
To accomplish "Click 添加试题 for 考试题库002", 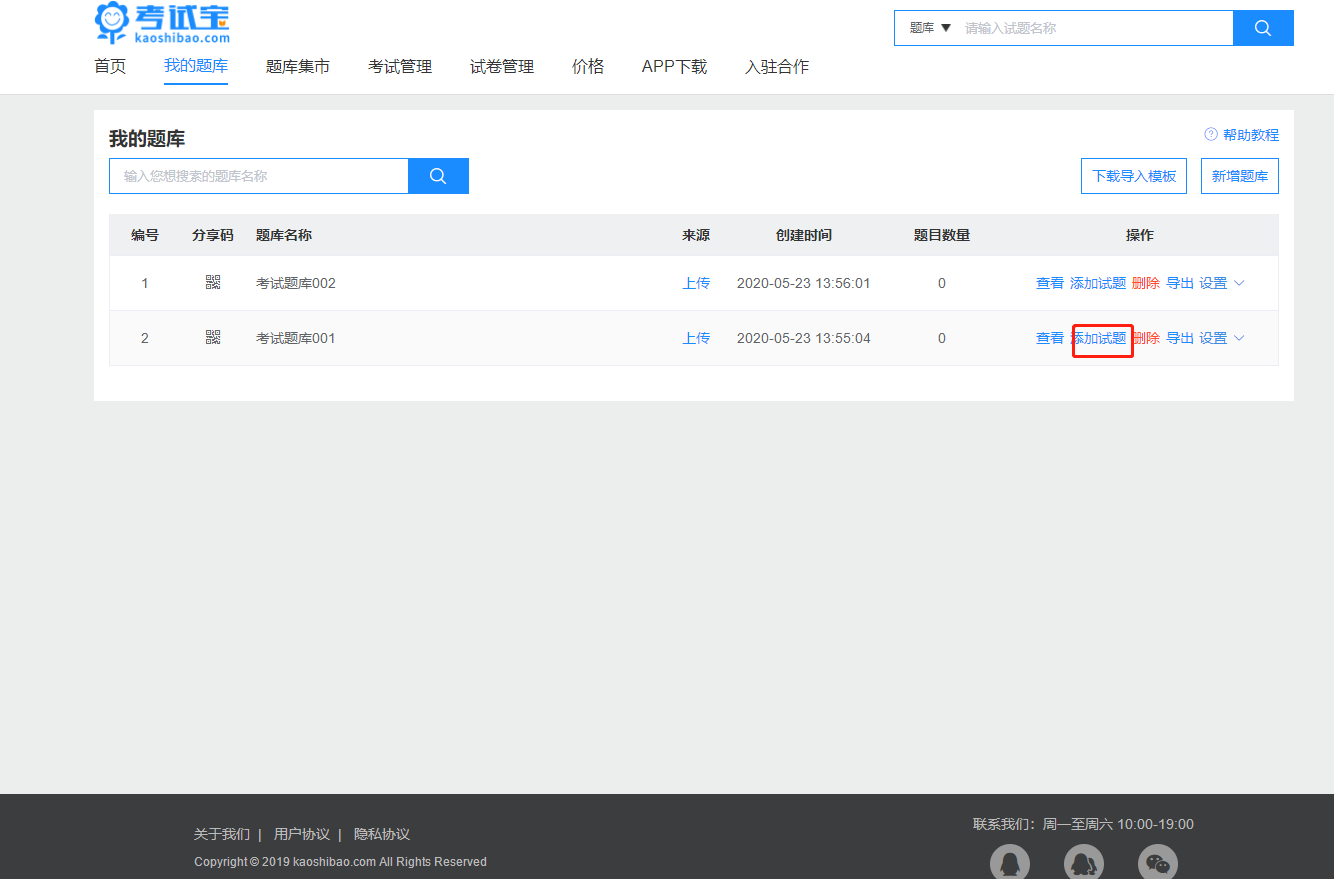I will click(1098, 283).
